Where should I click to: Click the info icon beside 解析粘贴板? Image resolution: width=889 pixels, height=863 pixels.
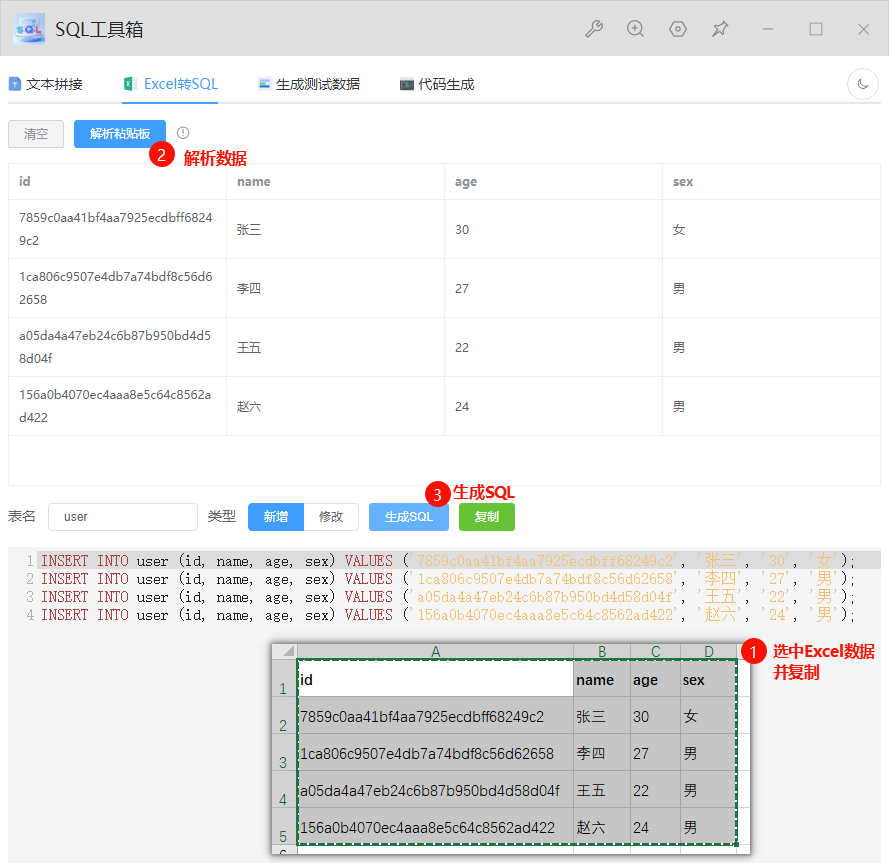[183, 133]
